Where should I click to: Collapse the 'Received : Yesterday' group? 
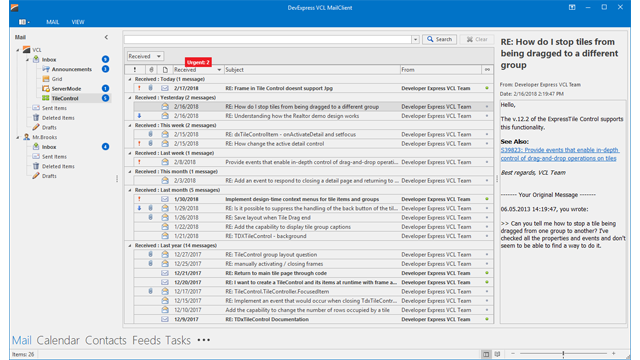coord(130,98)
